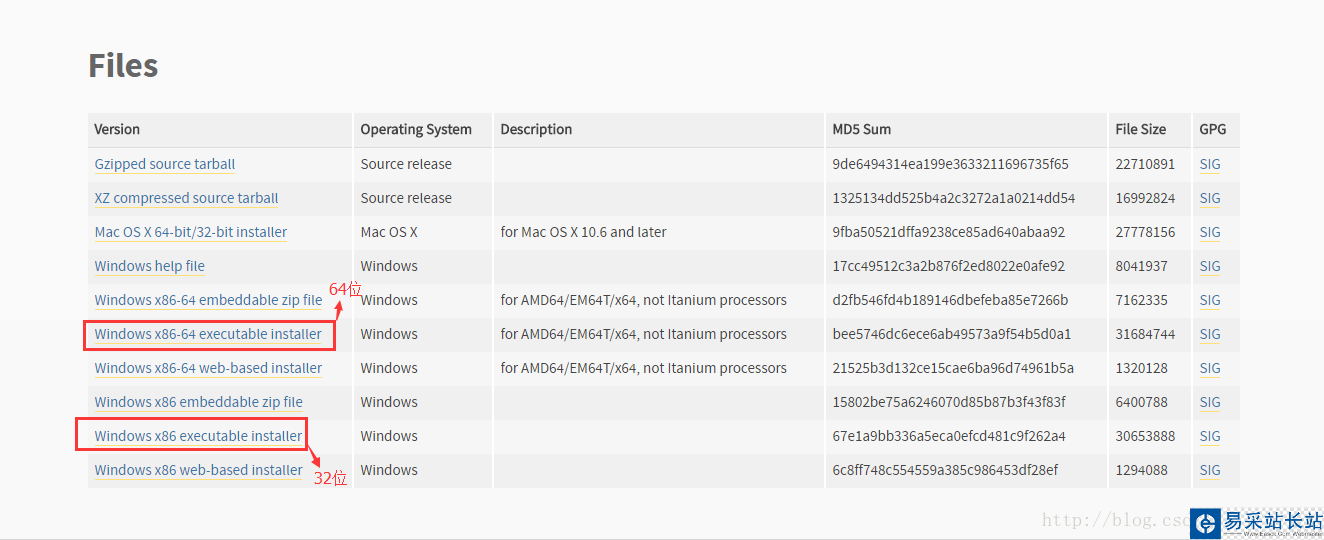
Task: Select Windows x86-64 web-based installer link
Action: point(208,368)
